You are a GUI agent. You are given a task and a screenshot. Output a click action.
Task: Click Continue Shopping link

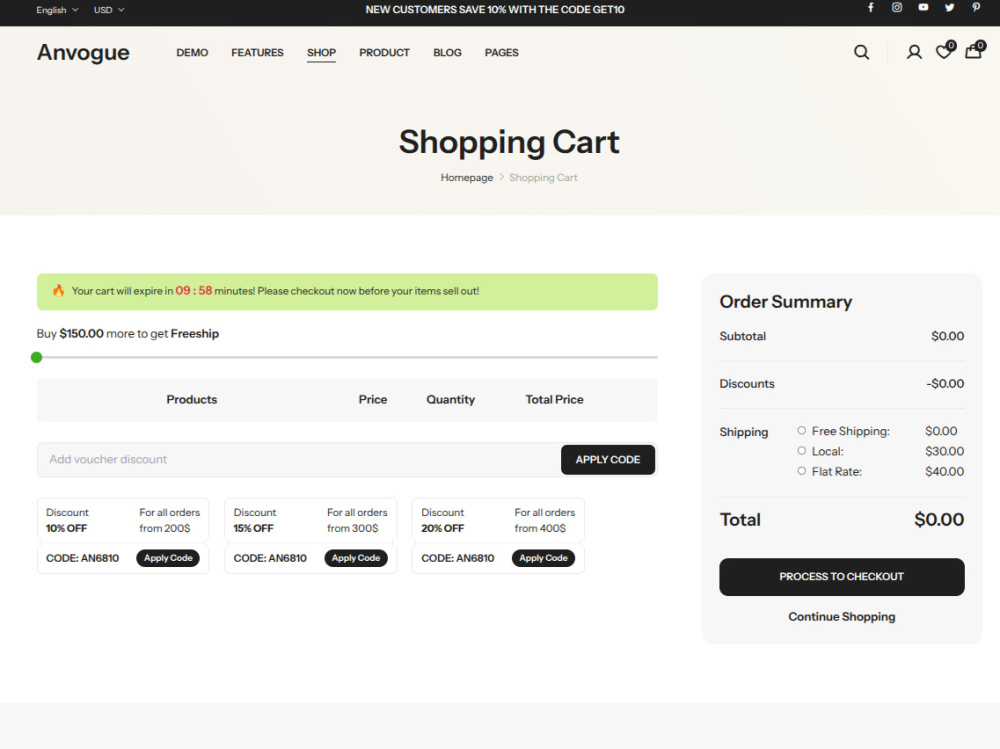tap(842, 617)
